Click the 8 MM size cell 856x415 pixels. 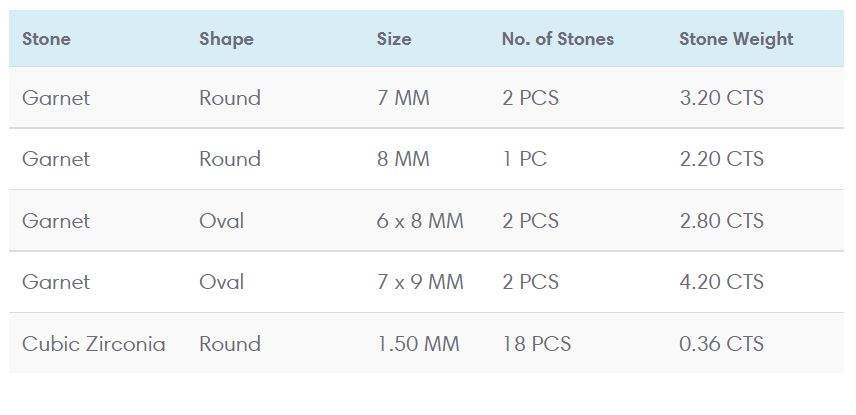click(x=403, y=159)
